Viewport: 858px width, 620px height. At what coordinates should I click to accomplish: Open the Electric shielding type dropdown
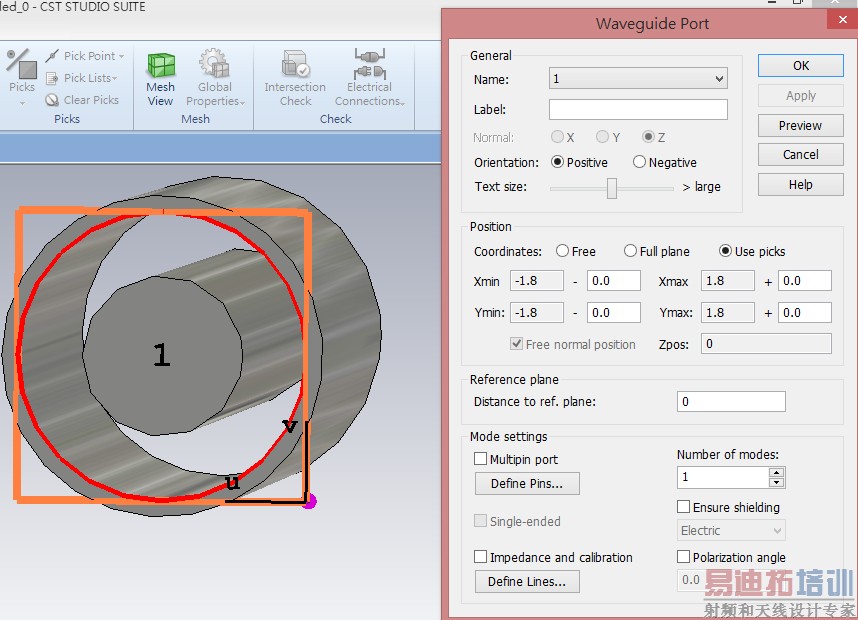tap(731, 530)
